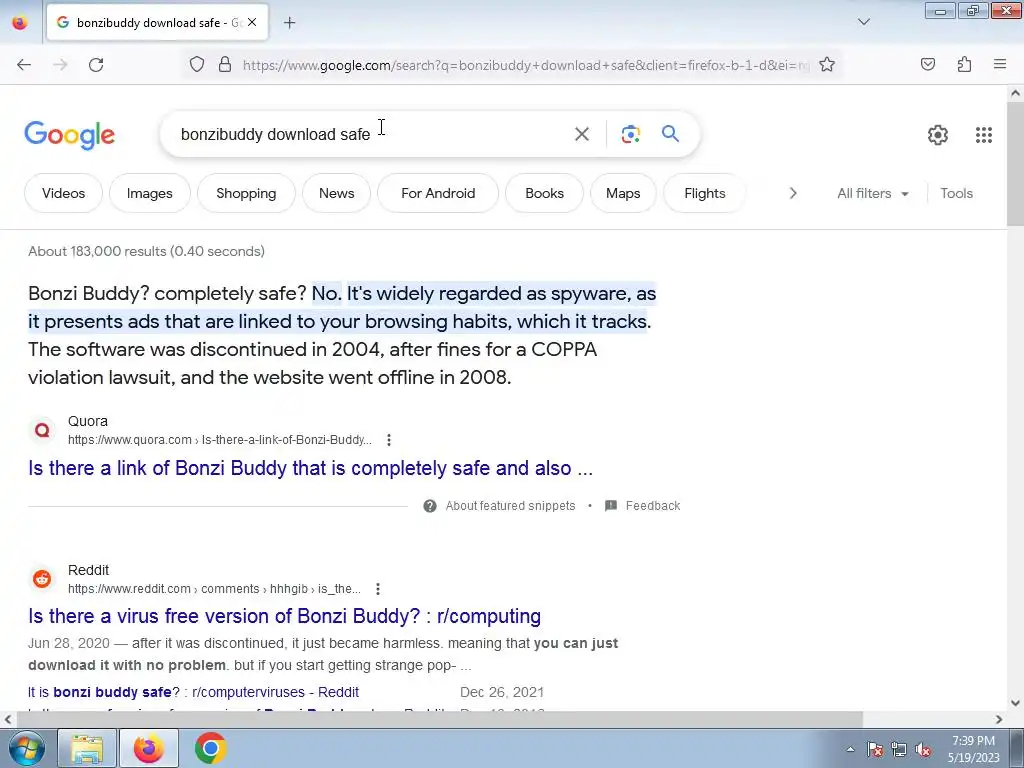The width and height of the screenshot is (1024, 768).
Task: Launch Google Chrome from the taskbar
Action: [210, 748]
